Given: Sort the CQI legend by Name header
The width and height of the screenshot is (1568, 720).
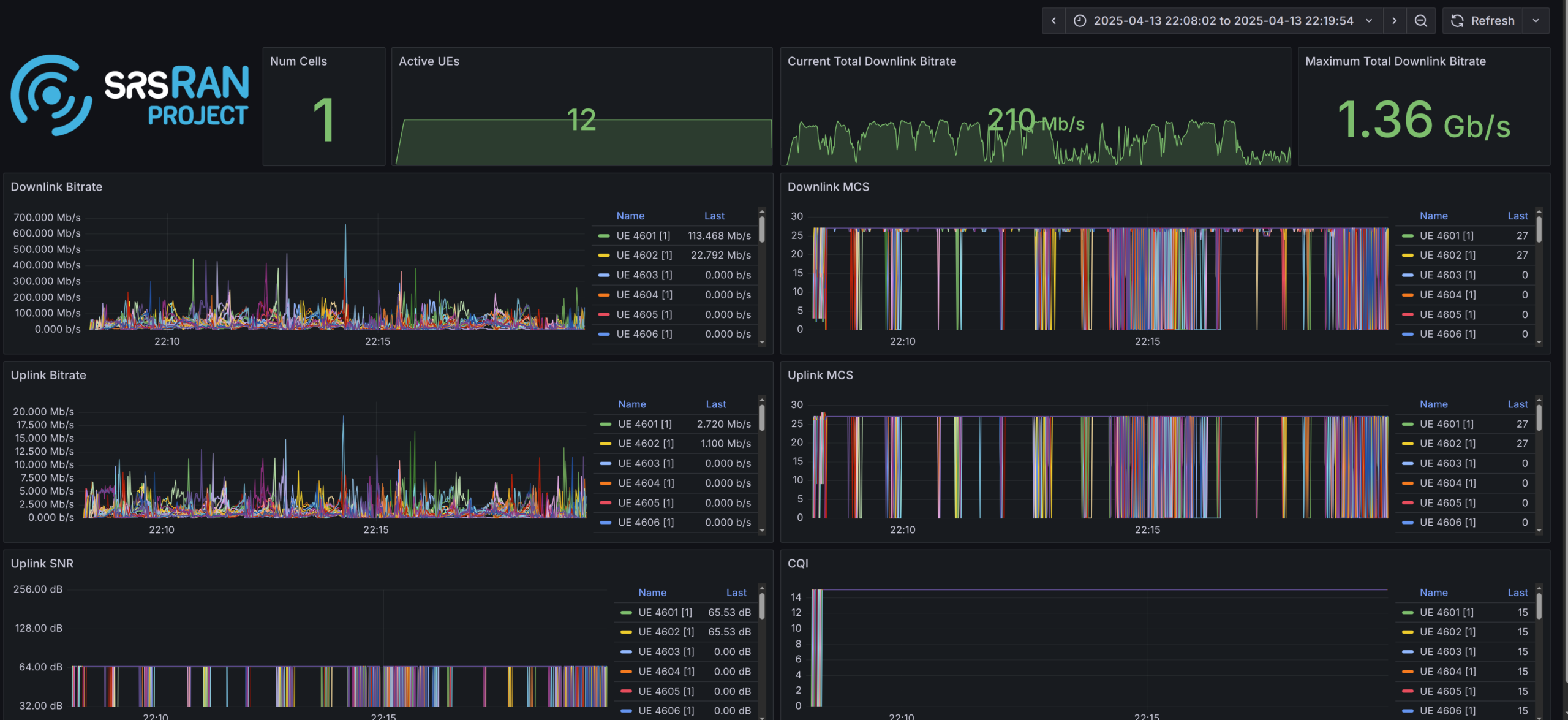Looking at the screenshot, I should (1433, 593).
